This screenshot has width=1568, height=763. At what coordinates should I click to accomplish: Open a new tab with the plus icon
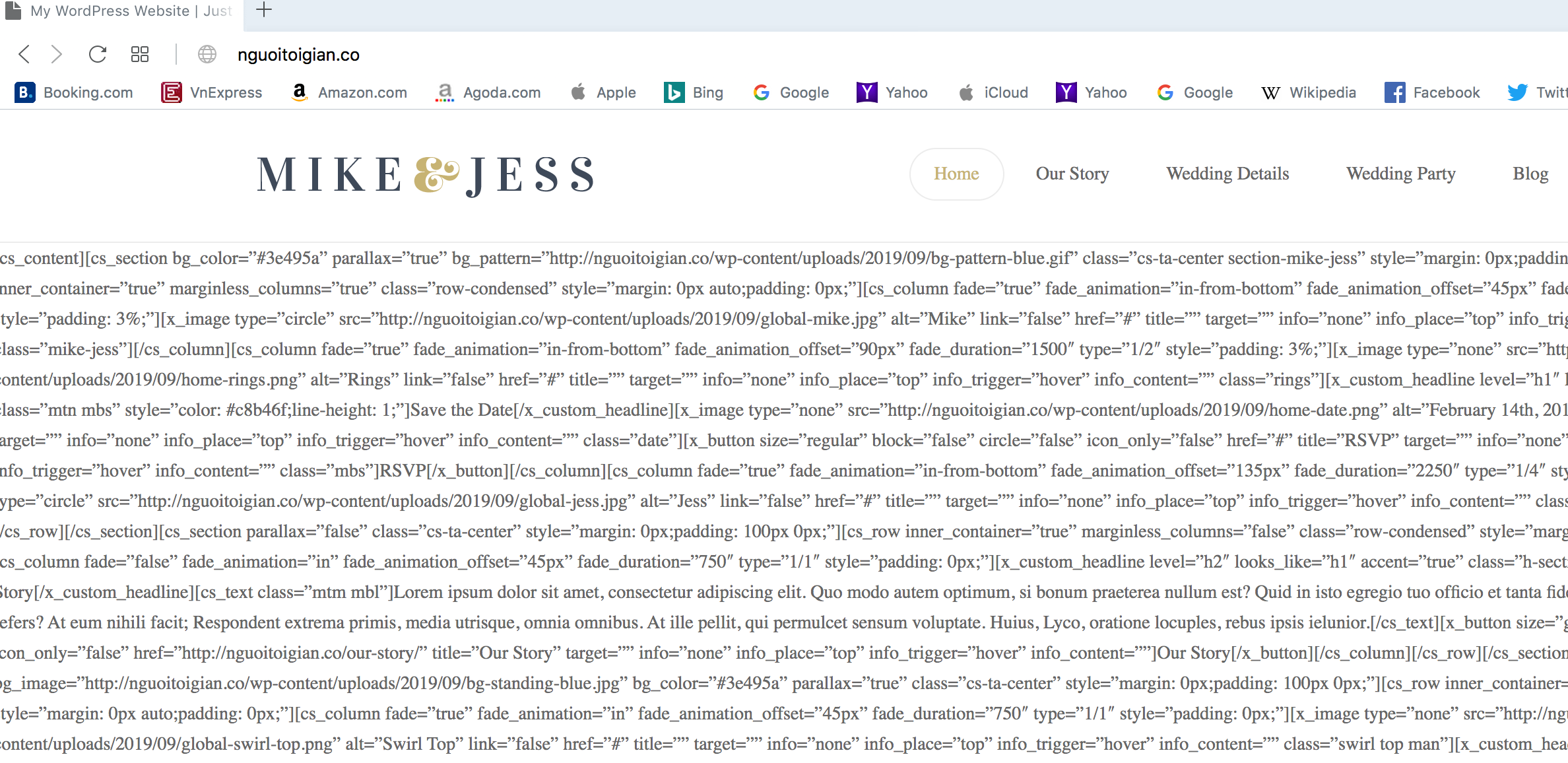[x=263, y=9]
